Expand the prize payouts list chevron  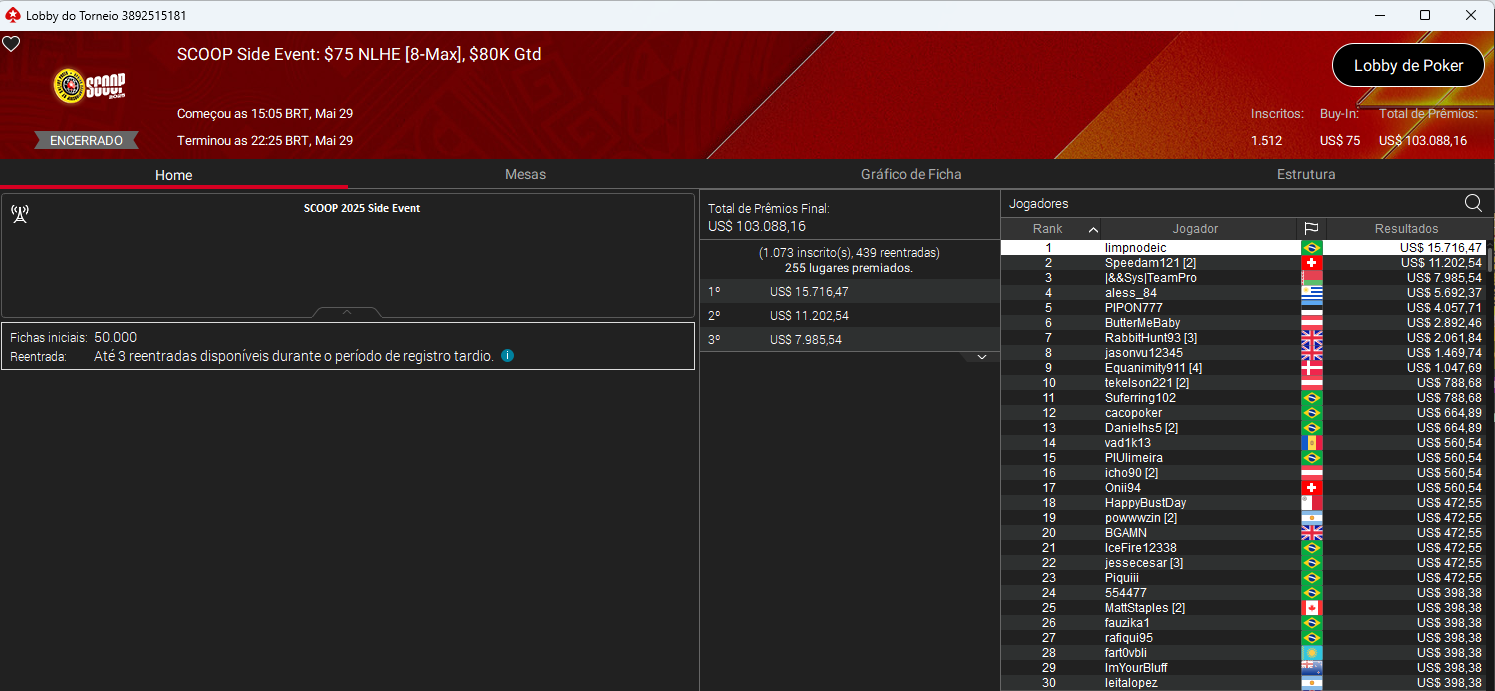pos(981,357)
